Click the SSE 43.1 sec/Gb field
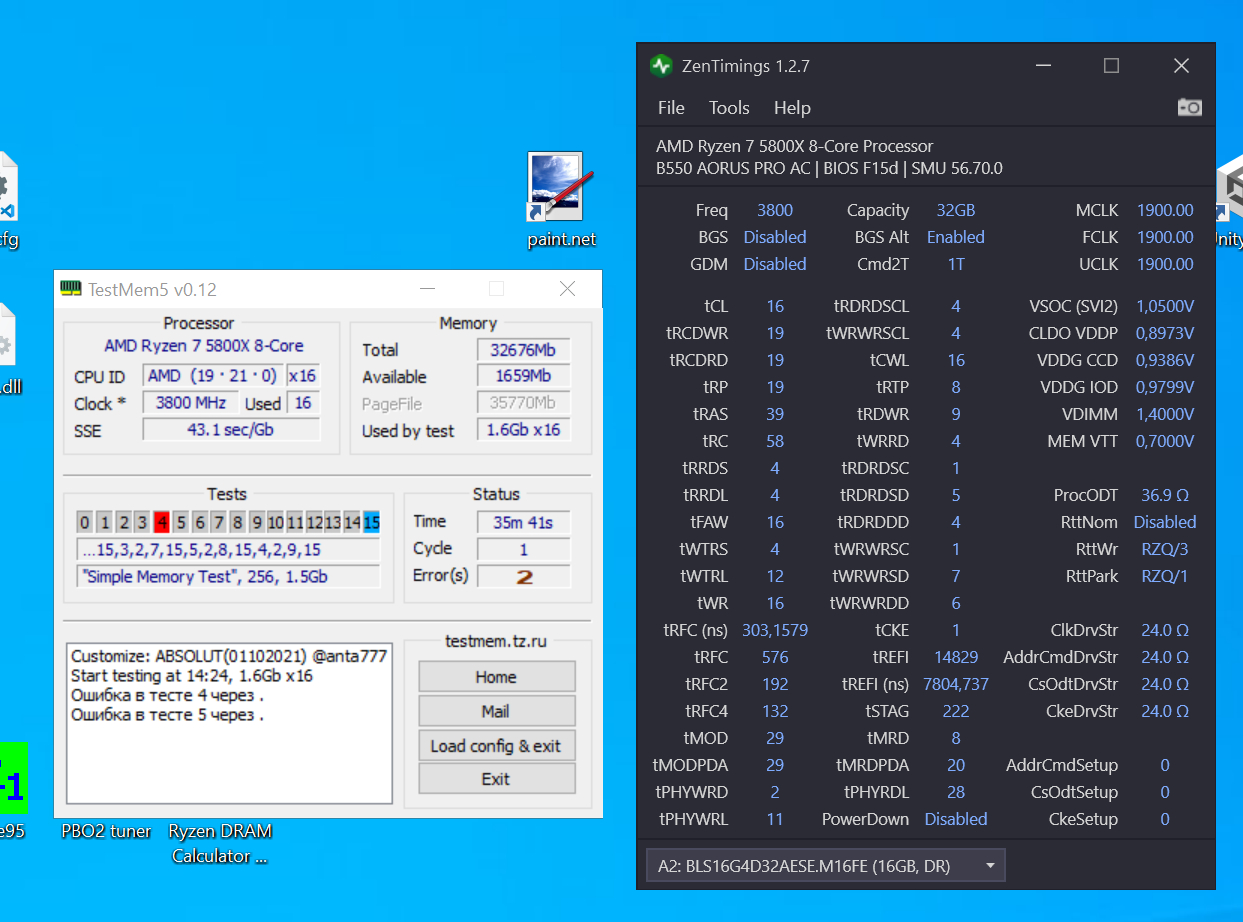 point(231,430)
